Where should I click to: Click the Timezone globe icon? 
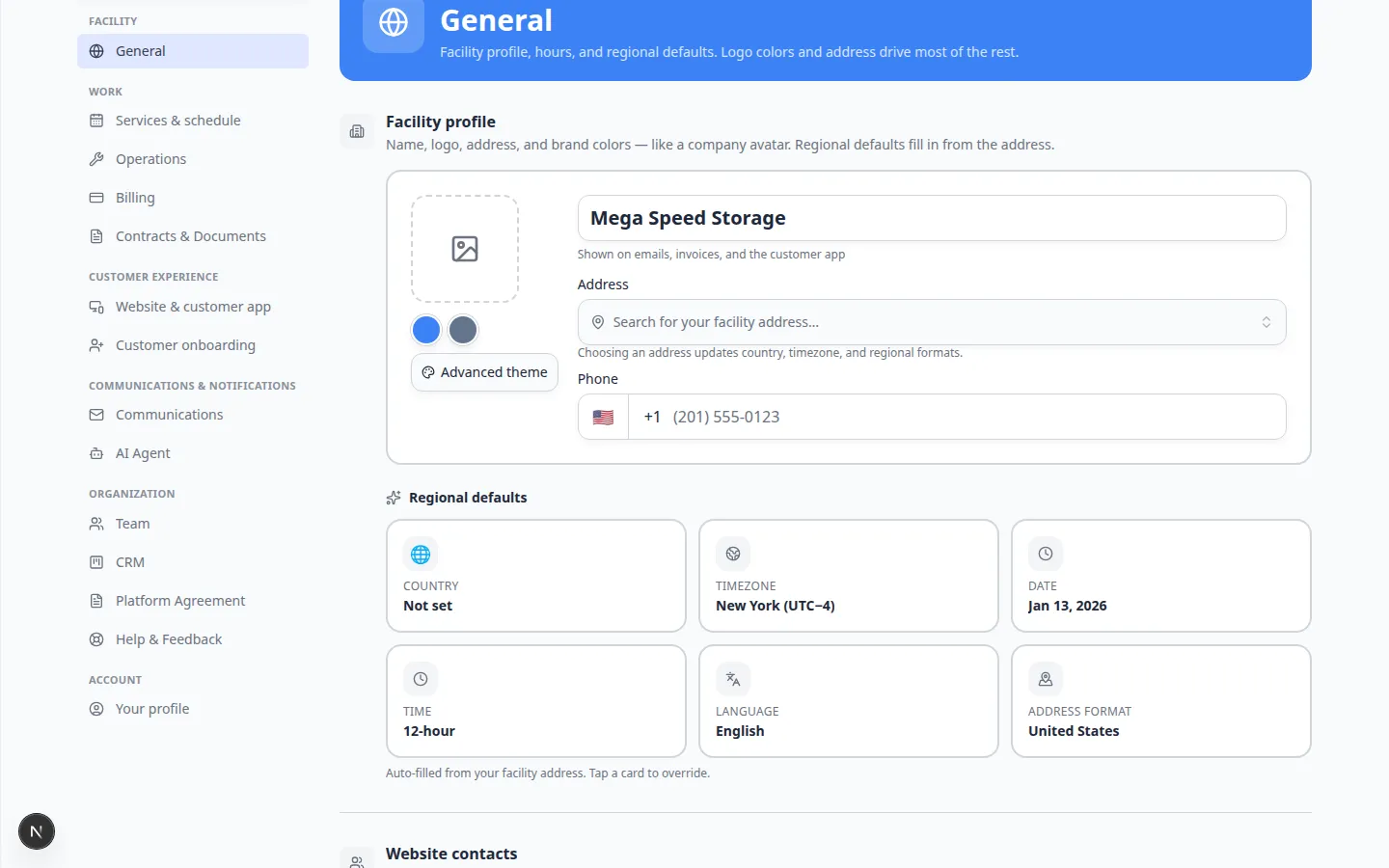click(733, 554)
